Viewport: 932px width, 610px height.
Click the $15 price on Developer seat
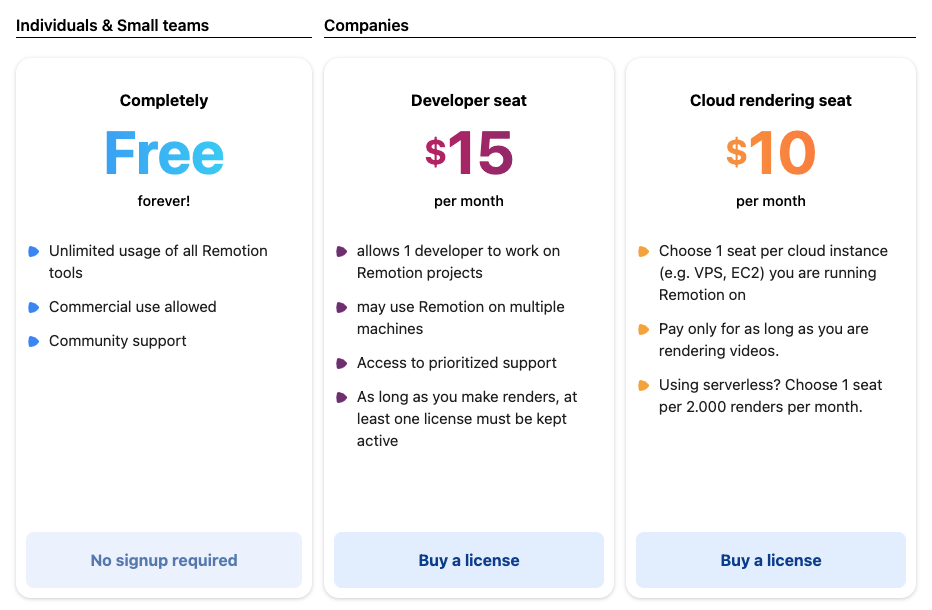468,153
